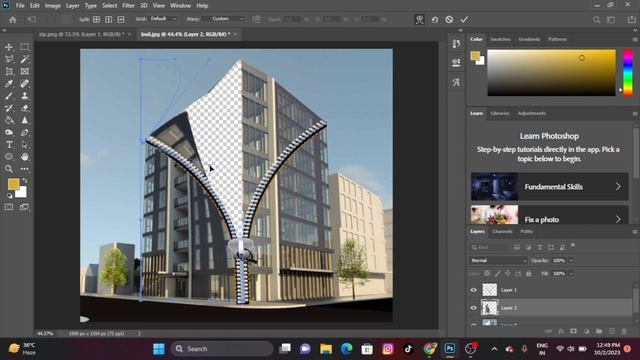Split the warp crosswise
Image resolution: width=640 pixels, height=360 pixels.
click(96, 19)
